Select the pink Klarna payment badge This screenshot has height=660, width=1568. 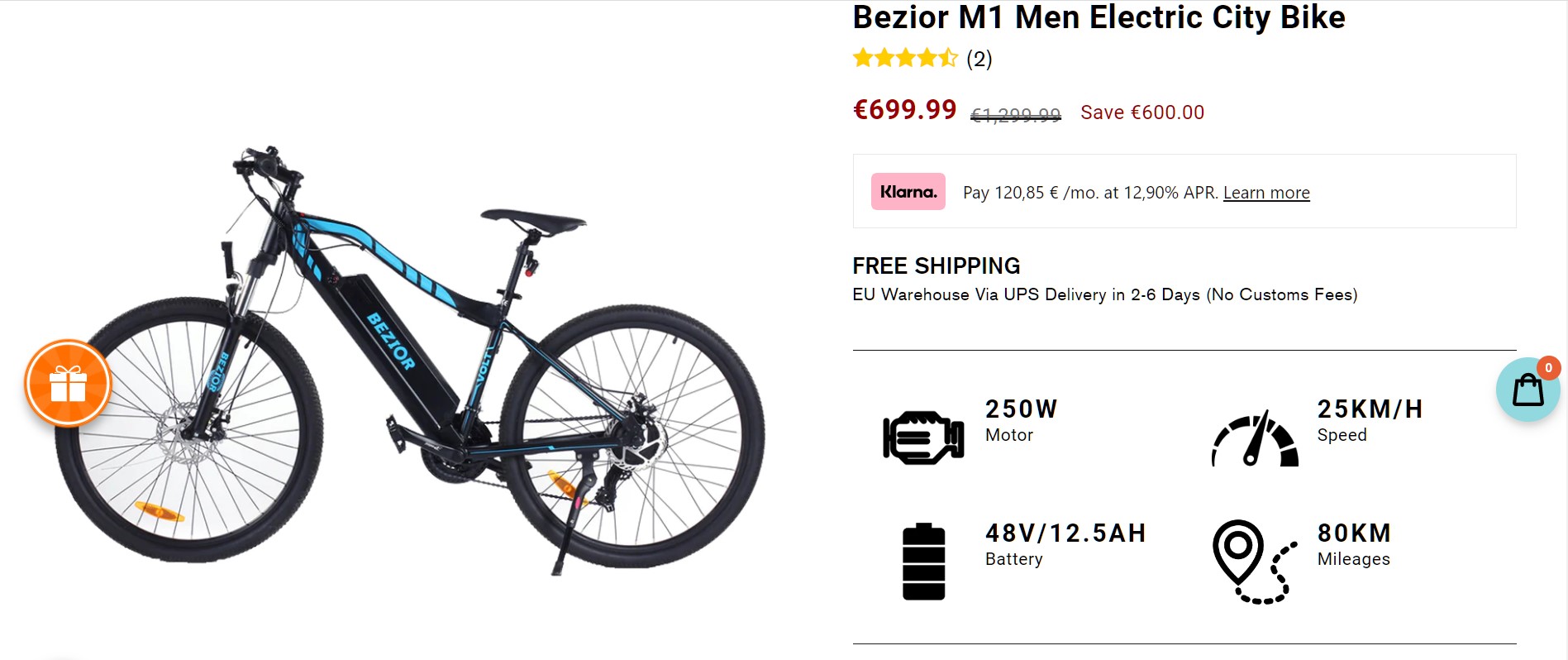point(908,191)
